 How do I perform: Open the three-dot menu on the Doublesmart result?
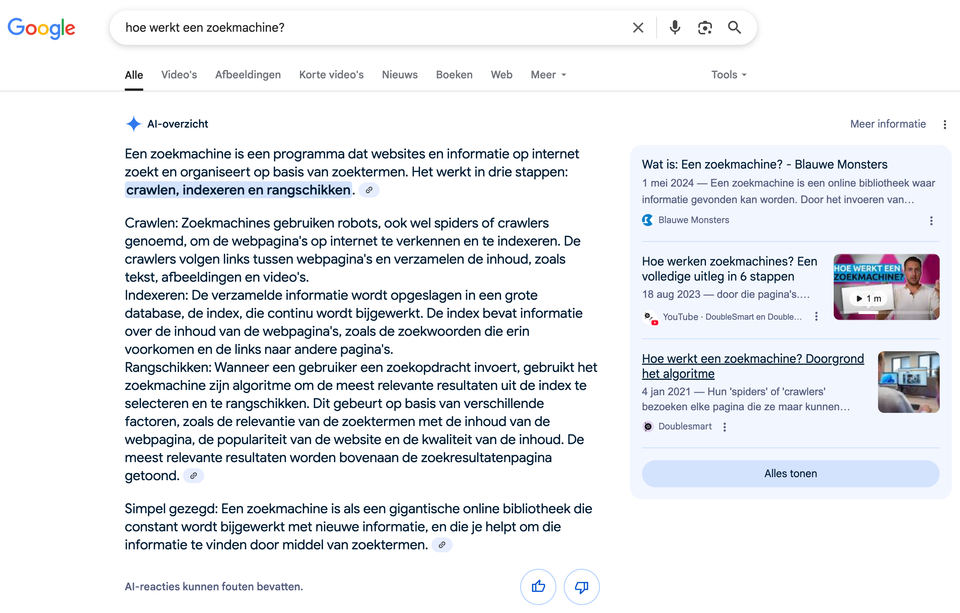click(x=723, y=426)
